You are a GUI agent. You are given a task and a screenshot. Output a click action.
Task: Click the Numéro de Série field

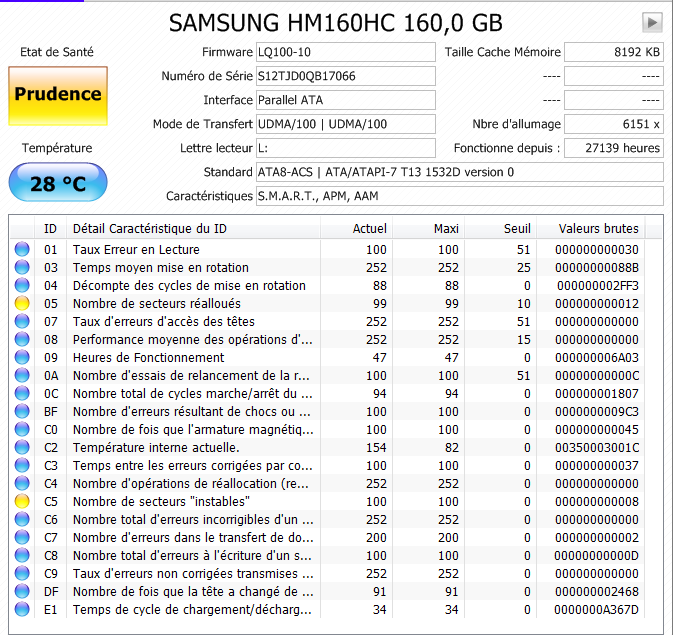tap(346, 76)
